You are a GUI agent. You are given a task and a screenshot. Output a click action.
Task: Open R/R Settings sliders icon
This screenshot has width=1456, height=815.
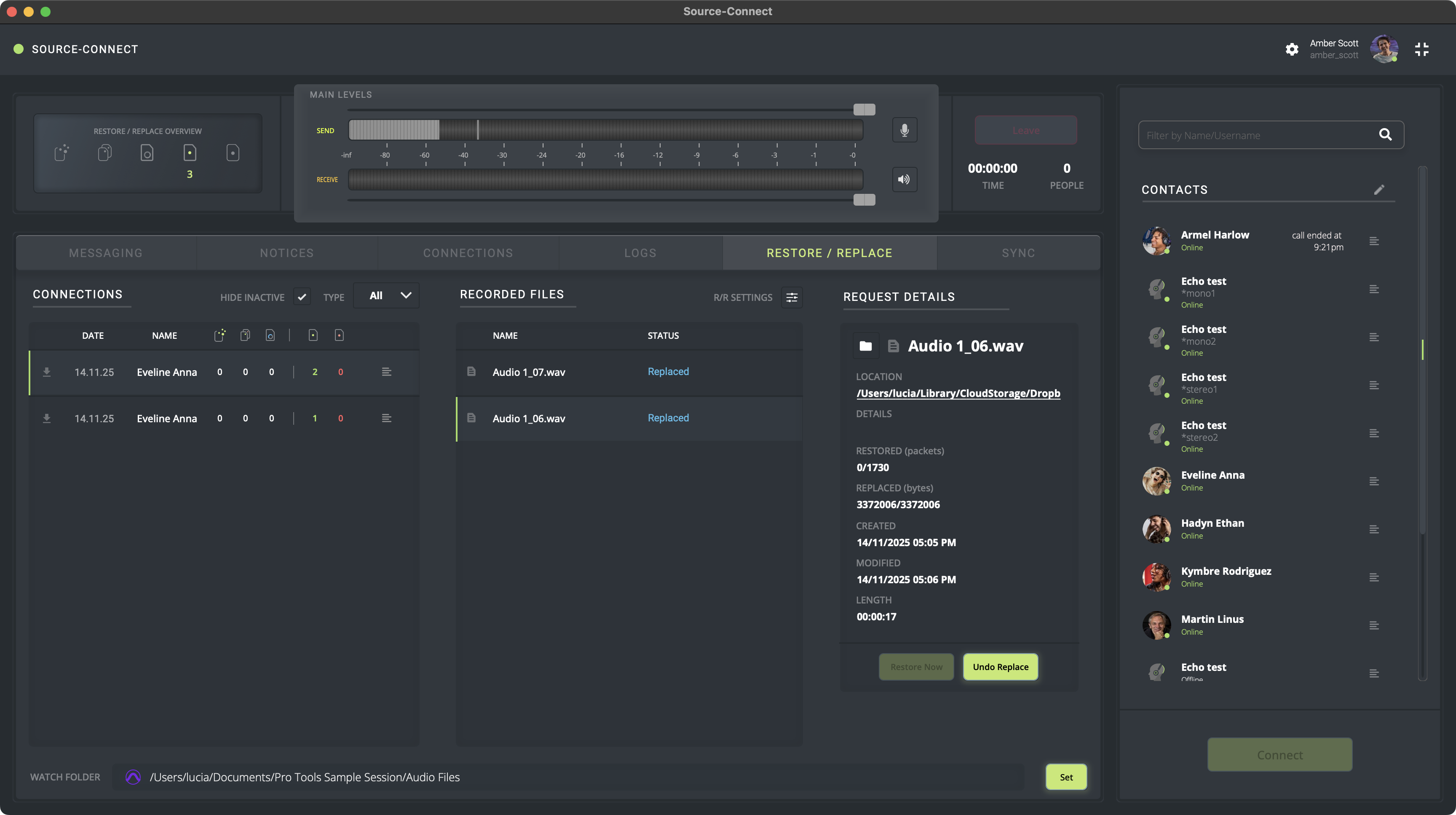792,297
